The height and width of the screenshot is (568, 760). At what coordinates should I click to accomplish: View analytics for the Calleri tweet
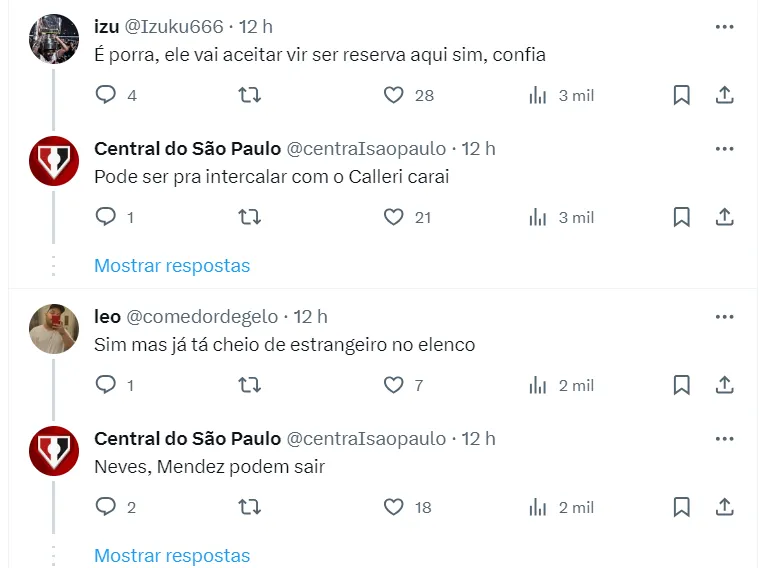click(x=538, y=217)
